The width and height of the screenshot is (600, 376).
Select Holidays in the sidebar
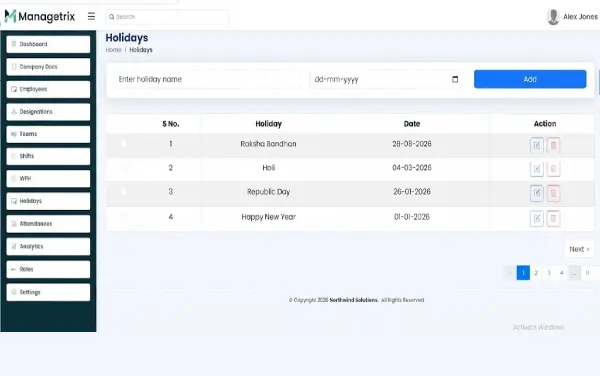click(x=48, y=201)
